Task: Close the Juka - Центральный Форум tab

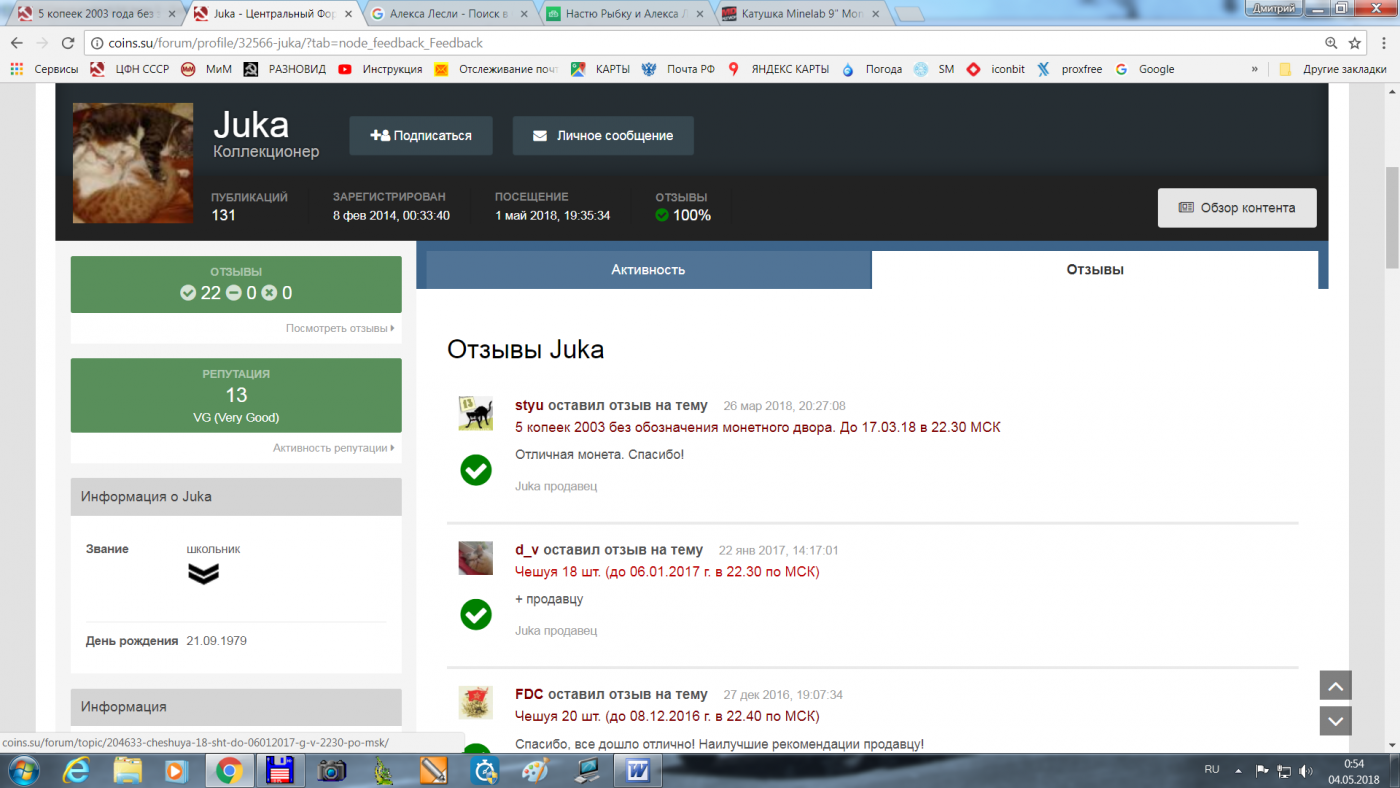Action: coord(348,14)
